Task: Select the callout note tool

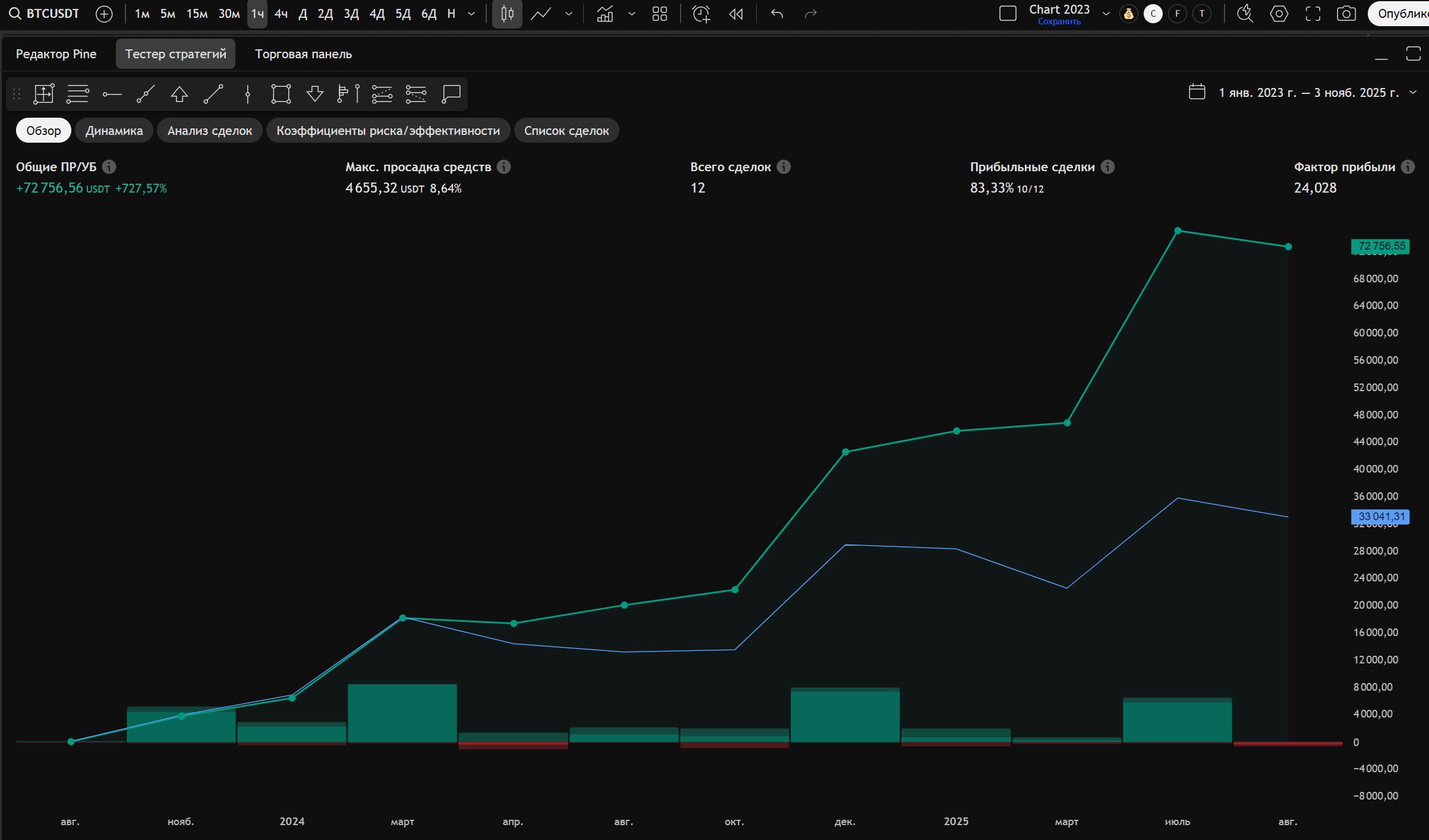Action: pyautogui.click(x=451, y=94)
